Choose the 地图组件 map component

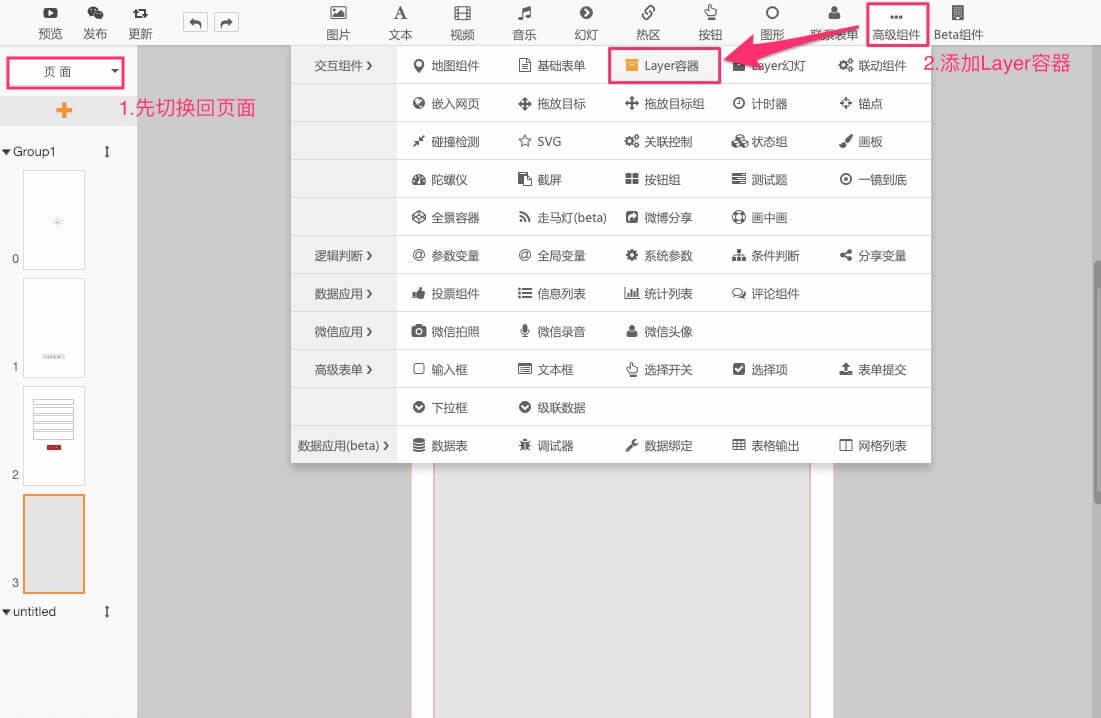click(446, 66)
